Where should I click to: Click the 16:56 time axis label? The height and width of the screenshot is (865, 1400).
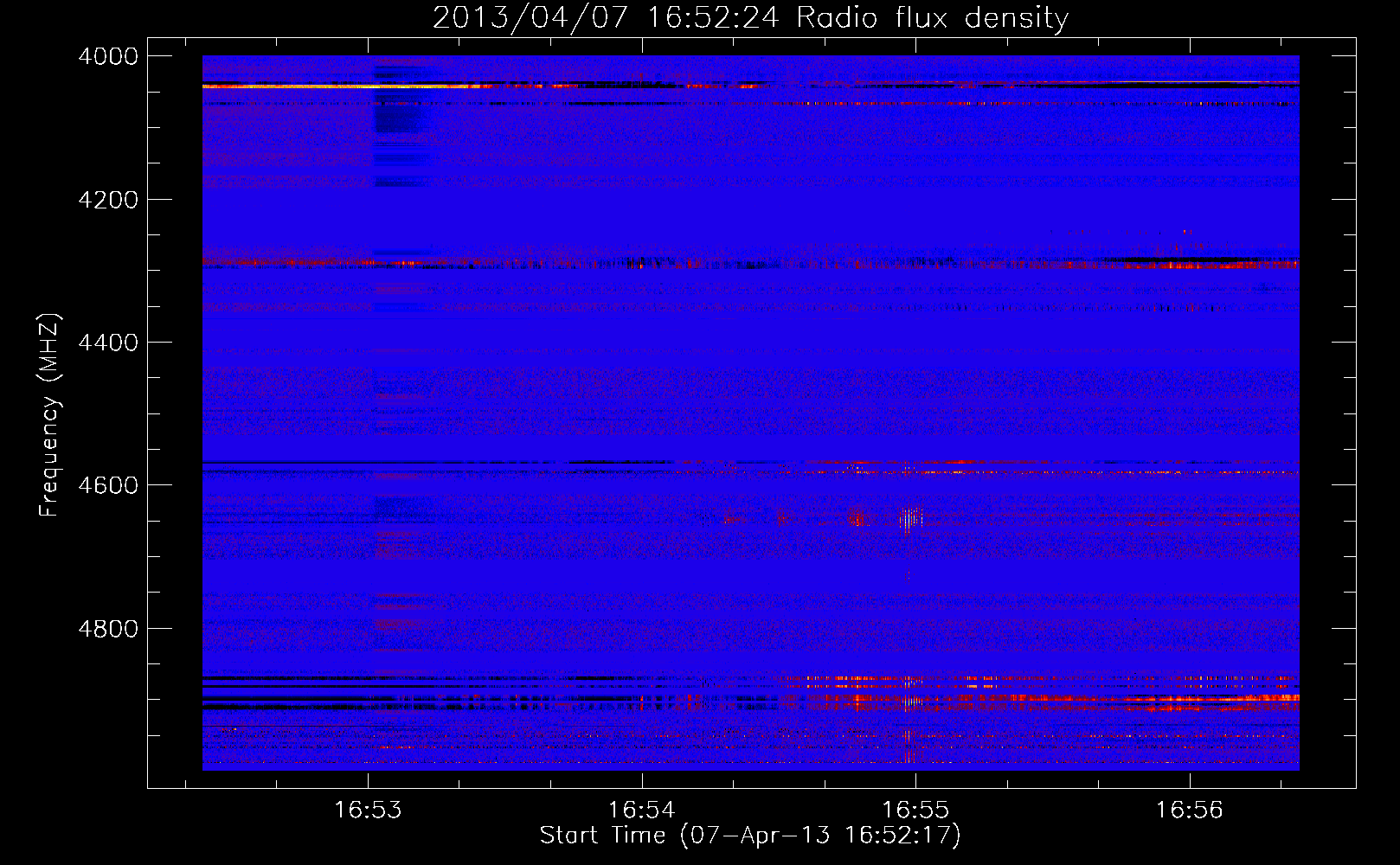(x=1190, y=811)
